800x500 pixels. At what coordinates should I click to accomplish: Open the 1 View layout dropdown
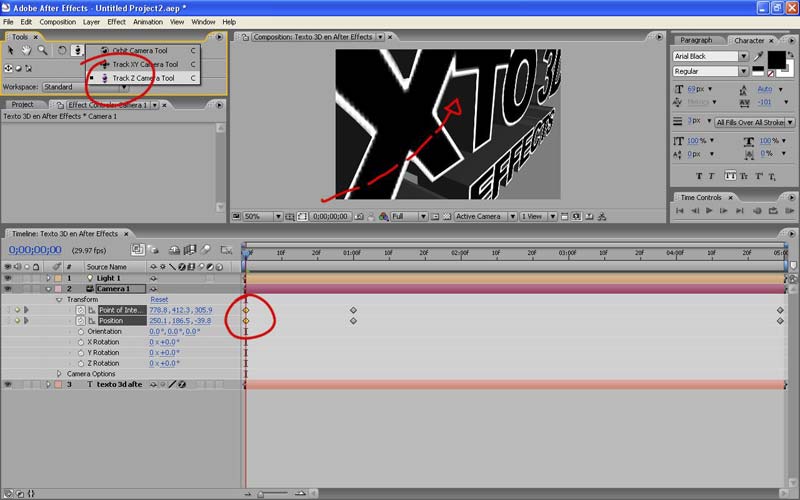(x=538, y=216)
